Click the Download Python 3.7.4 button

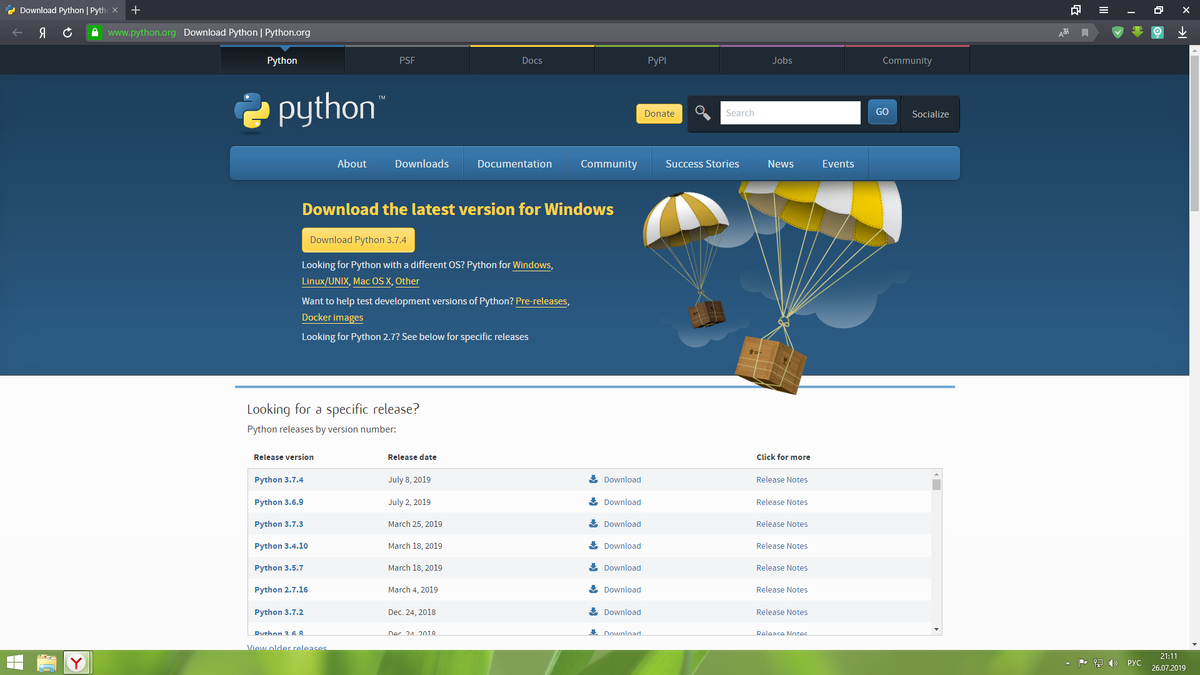(x=358, y=240)
